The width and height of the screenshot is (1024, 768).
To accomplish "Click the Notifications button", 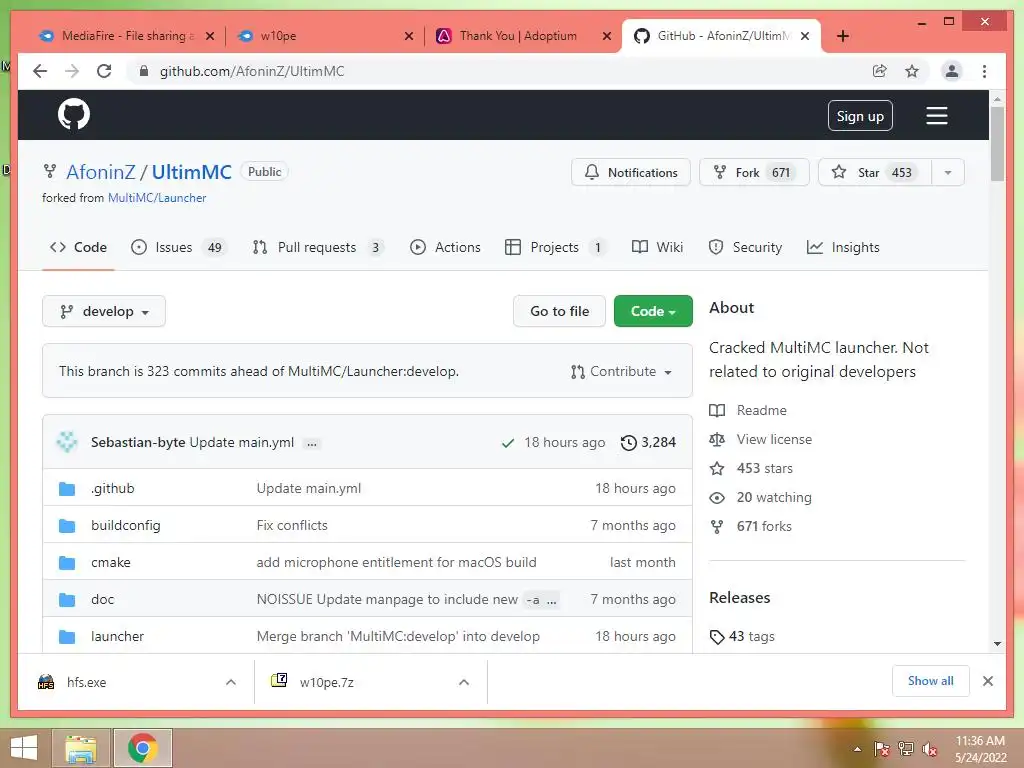I will [631, 172].
